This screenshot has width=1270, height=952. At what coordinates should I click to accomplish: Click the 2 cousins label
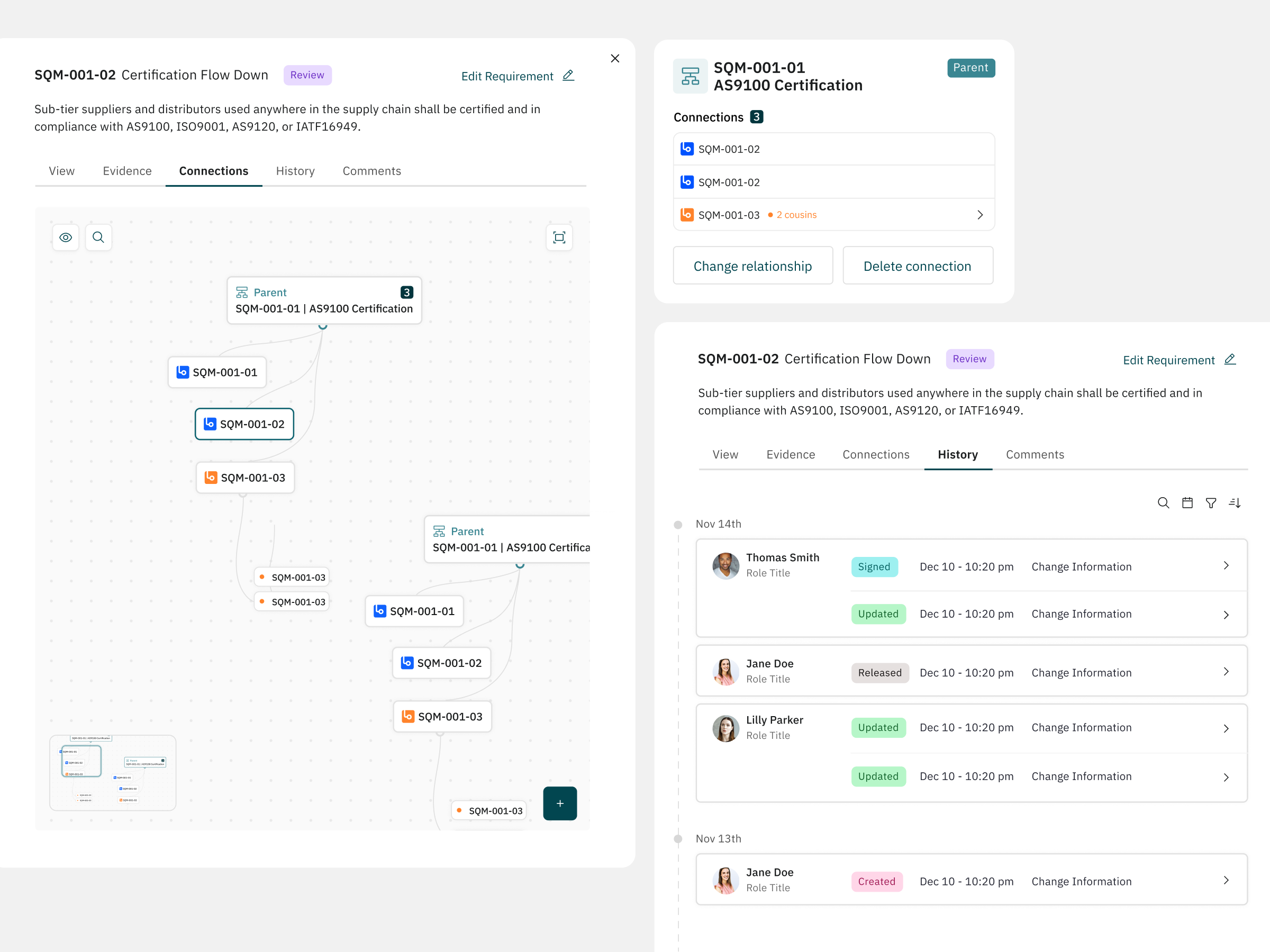coord(796,215)
